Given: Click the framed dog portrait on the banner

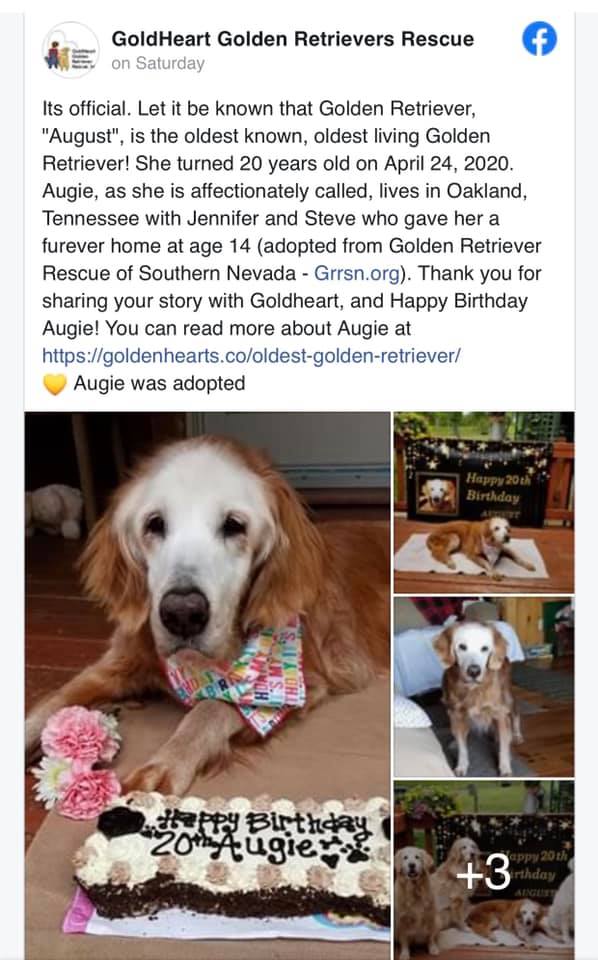Looking at the screenshot, I should 437,493.
